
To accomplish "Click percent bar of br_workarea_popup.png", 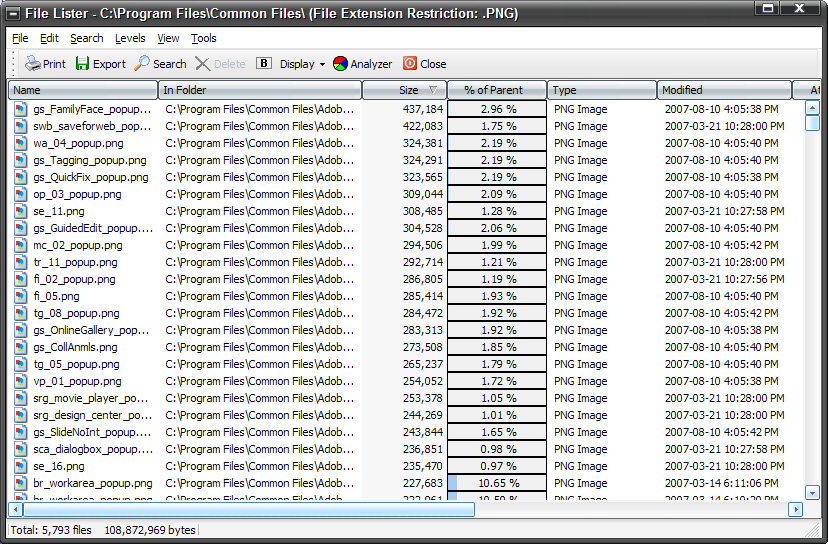I will (497, 483).
